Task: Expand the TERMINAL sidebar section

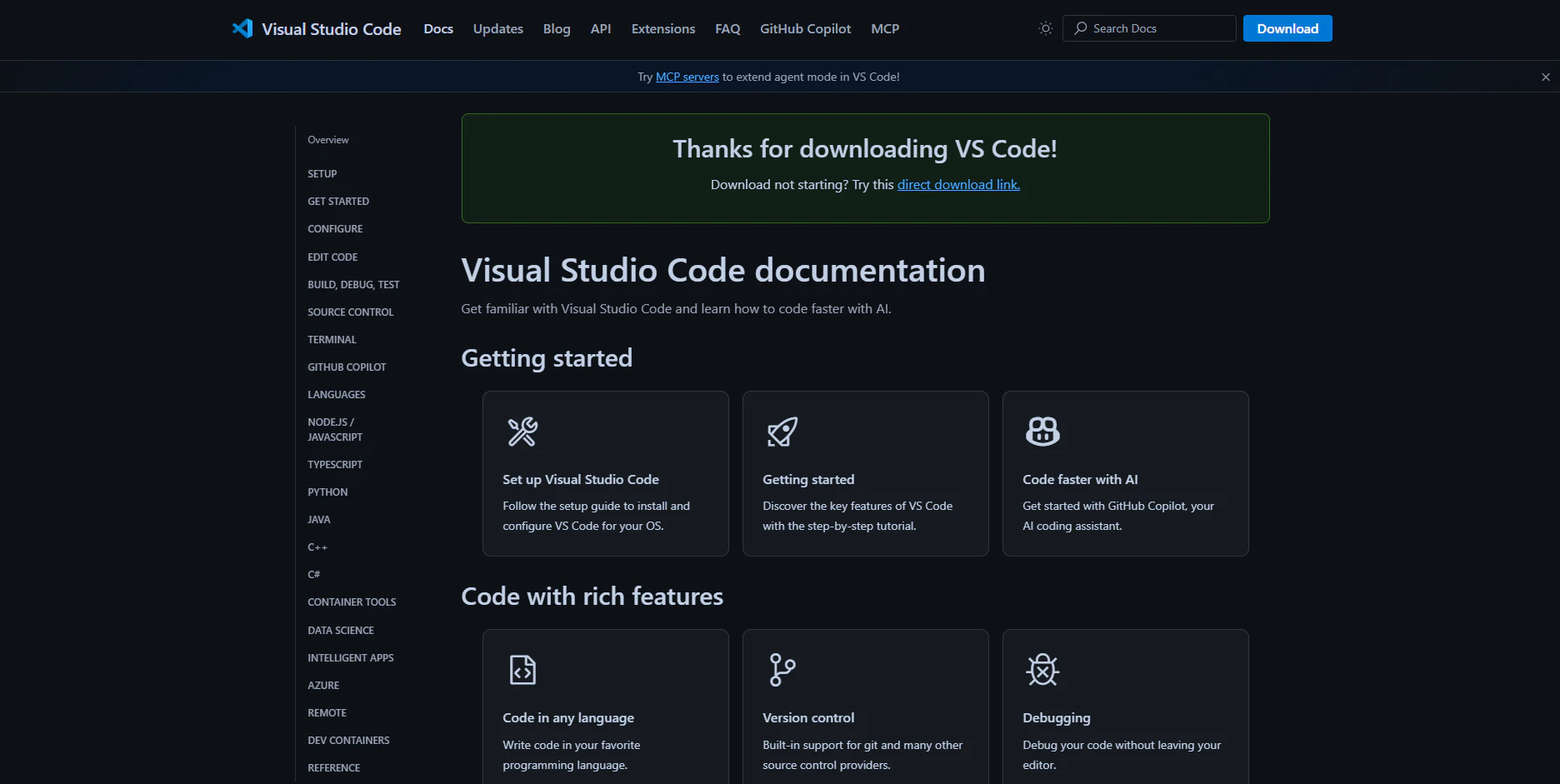Action: tap(332, 340)
